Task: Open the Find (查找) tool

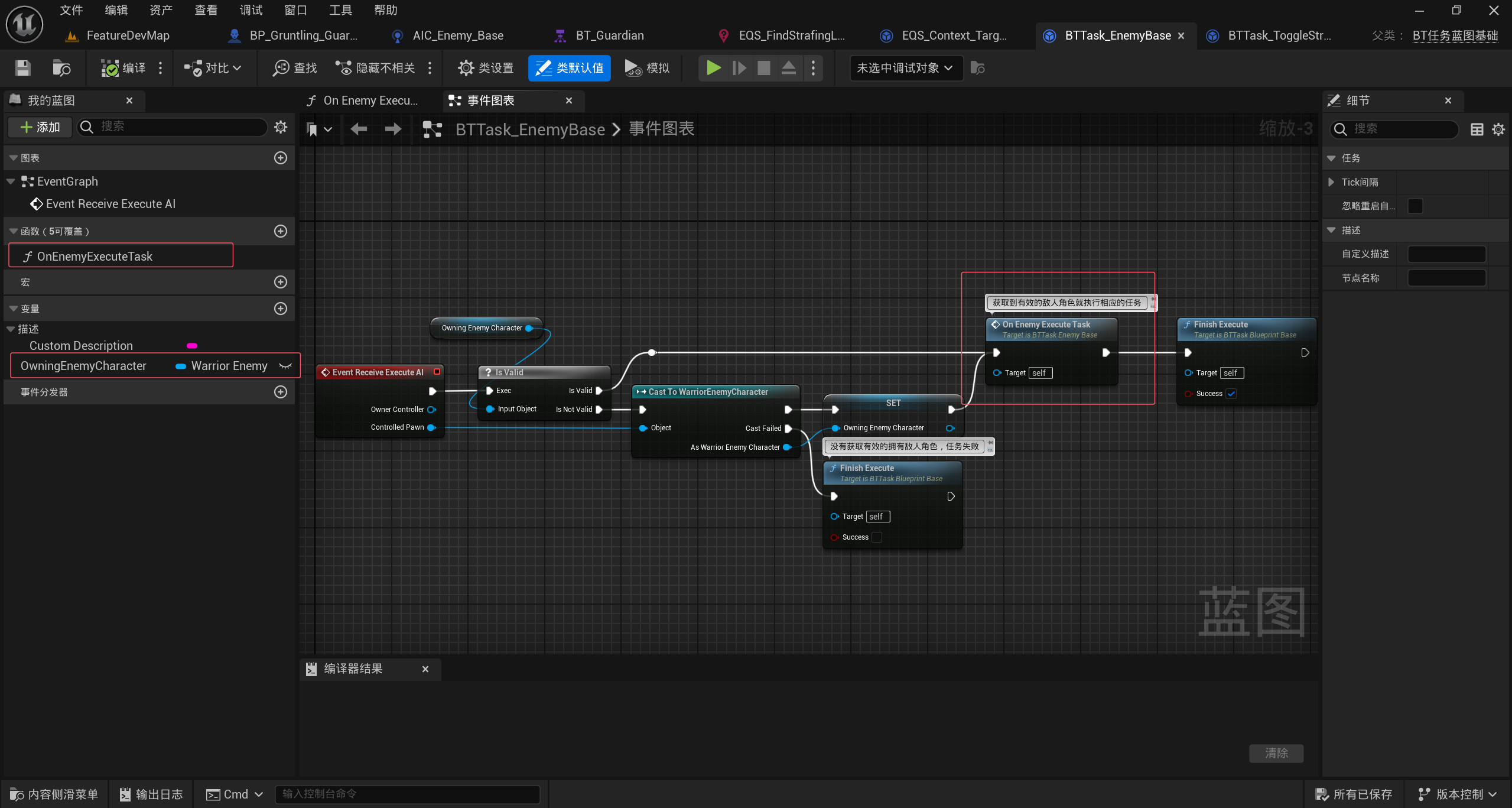Action: pos(294,68)
